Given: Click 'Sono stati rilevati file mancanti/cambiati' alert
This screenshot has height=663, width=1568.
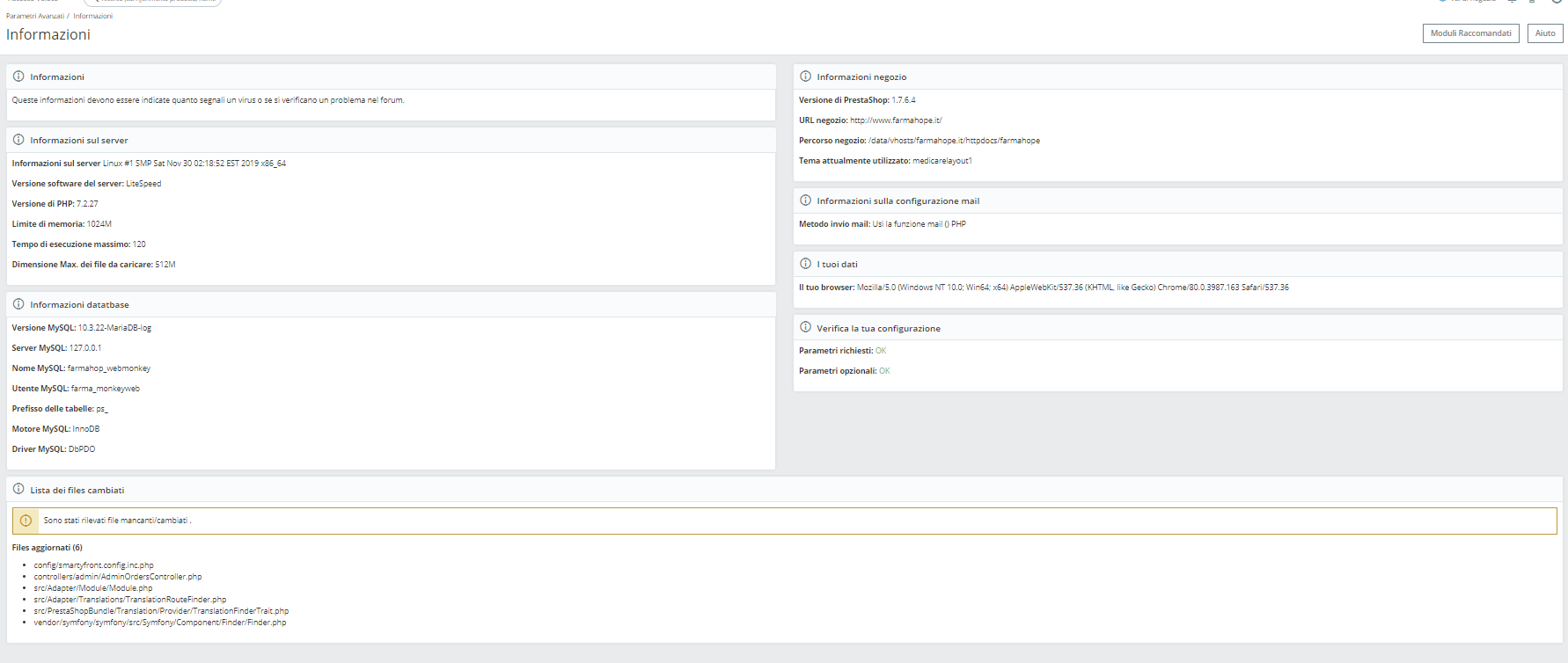Looking at the screenshot, I should [784, 521].
